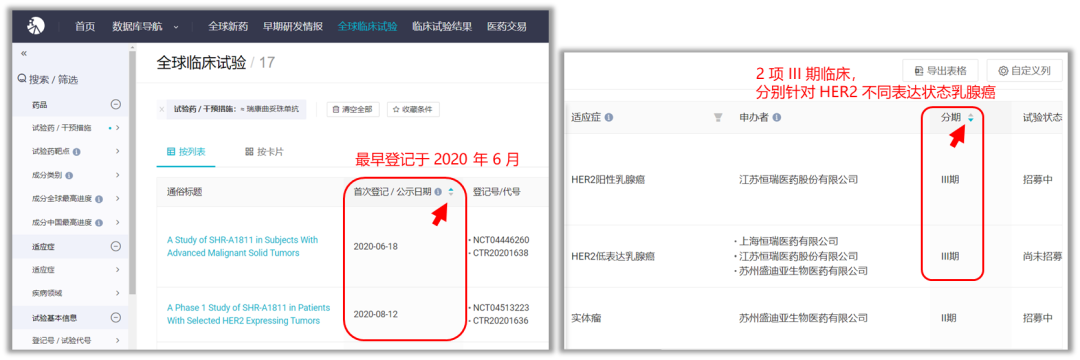The width and height of the screenshot is (1080, 360).
Task: Expand 疾病领域 filter row
Action: (x=118, y=293)
